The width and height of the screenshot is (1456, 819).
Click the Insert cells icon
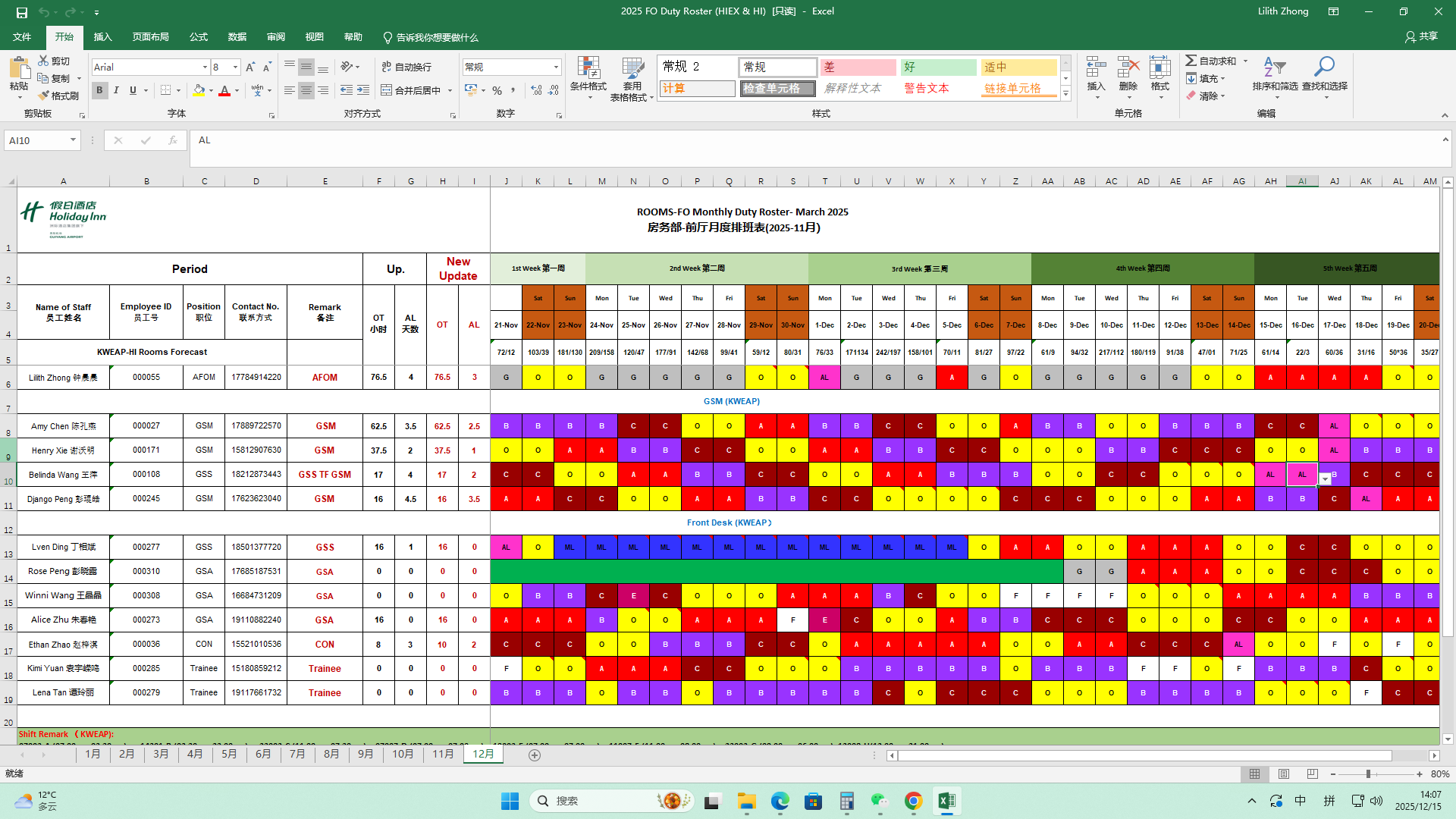pyautogui.click(x=1096, y=68)
